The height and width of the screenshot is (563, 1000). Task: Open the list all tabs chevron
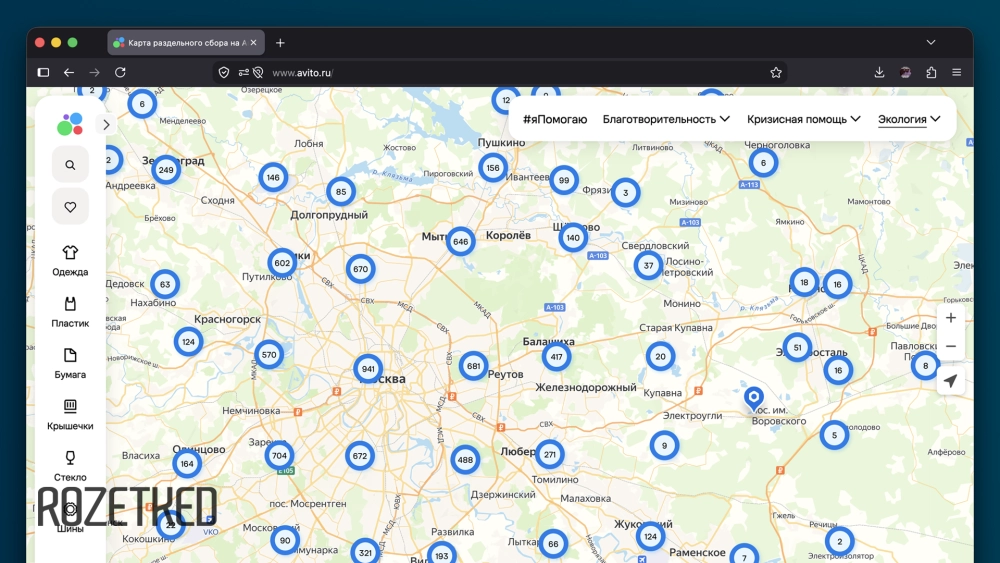931,43
